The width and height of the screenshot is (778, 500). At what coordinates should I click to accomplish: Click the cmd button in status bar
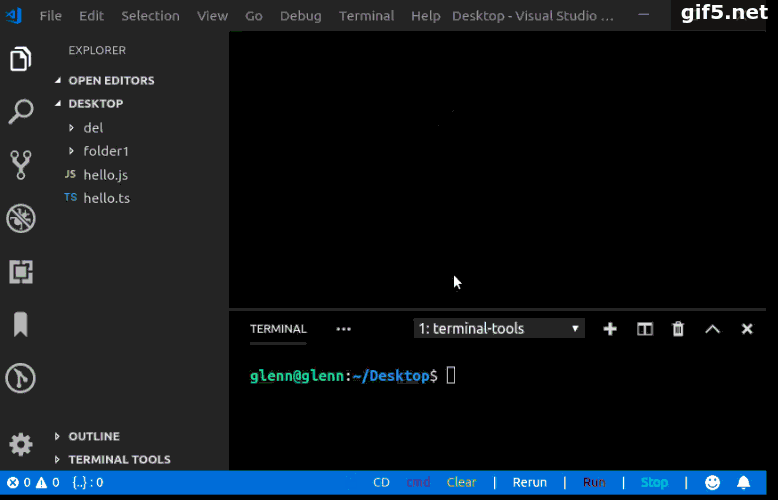(418, 482)
